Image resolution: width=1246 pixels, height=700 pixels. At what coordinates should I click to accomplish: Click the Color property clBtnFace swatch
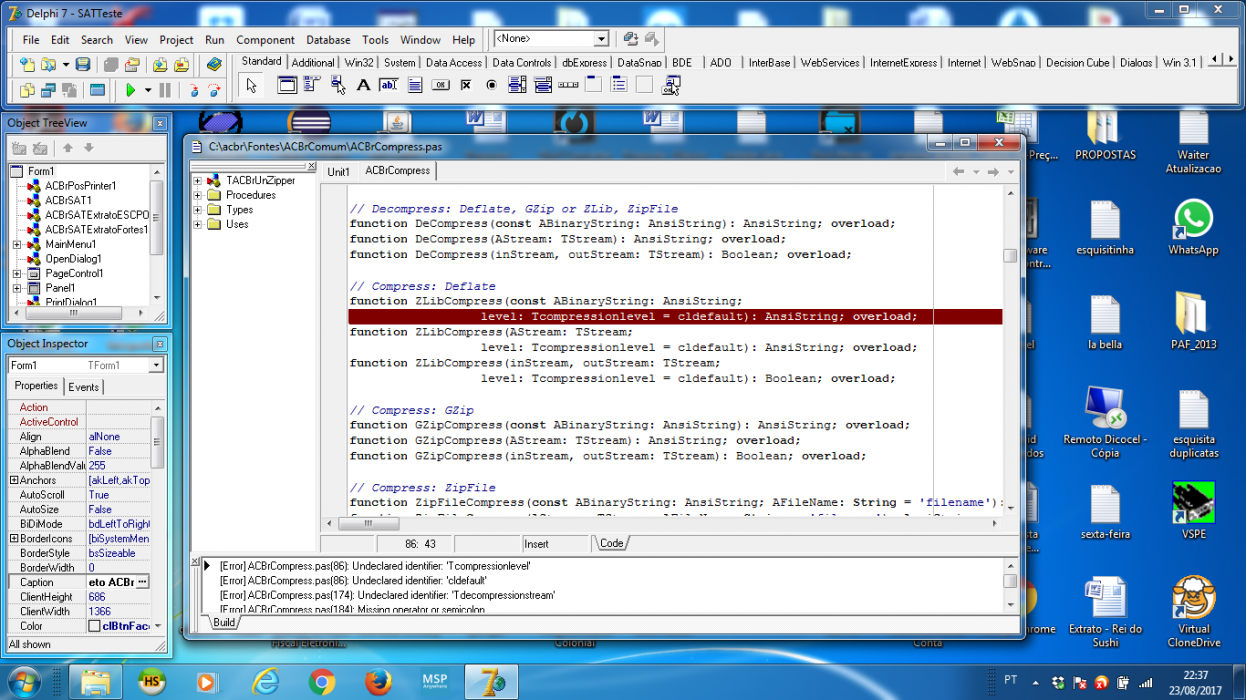coord(94,626)
